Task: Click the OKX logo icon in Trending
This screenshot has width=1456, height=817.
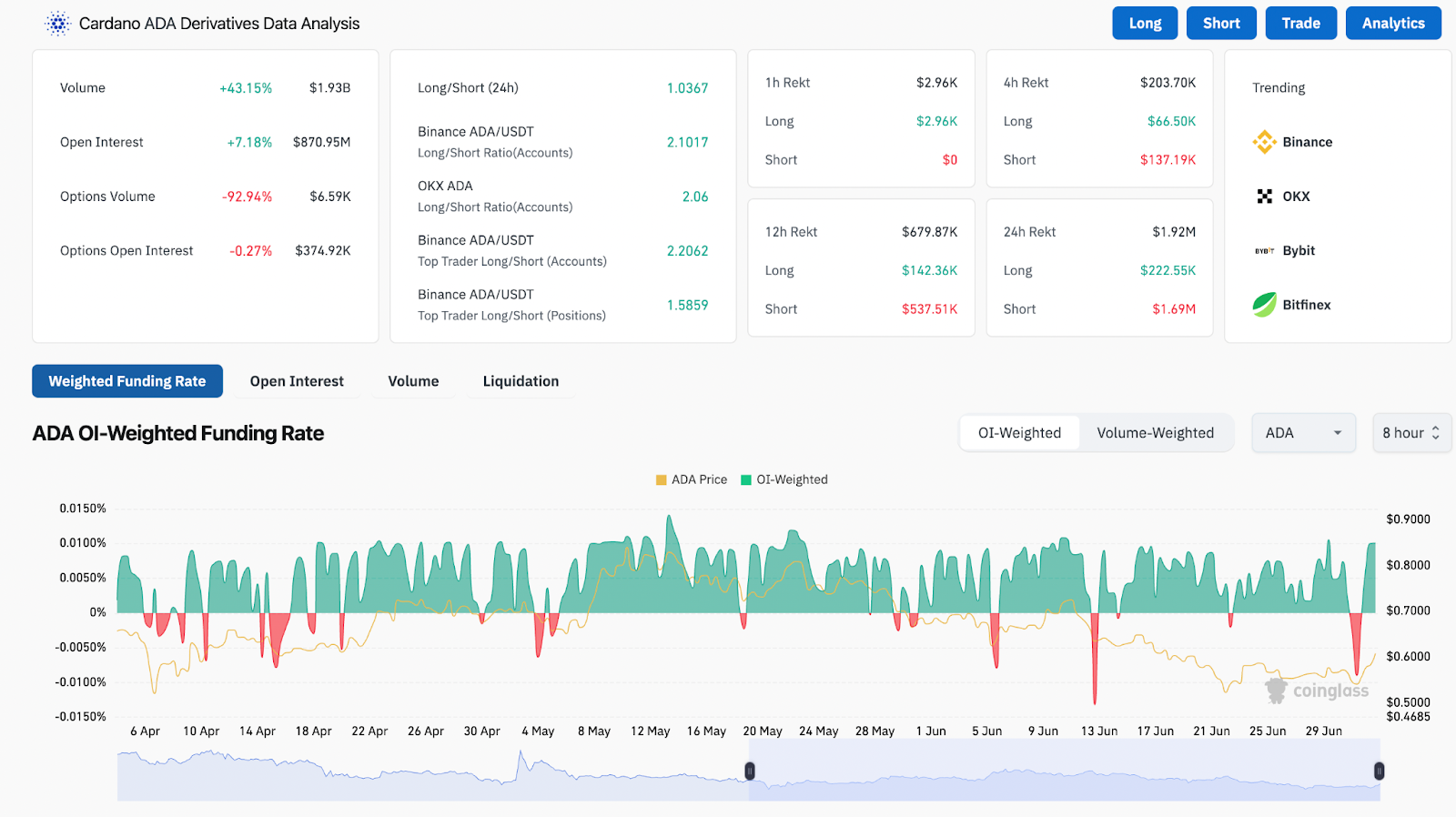Action: click(1264, 197)
